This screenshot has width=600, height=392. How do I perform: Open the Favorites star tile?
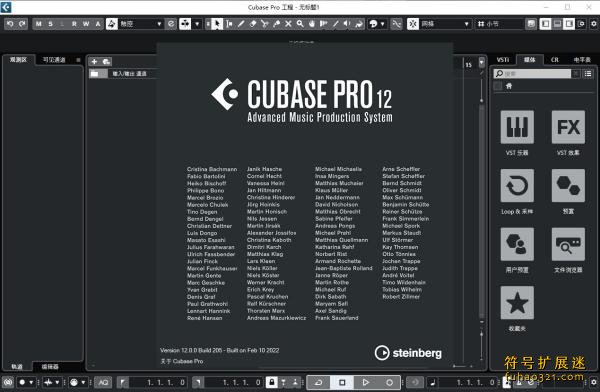click(517, 302)
